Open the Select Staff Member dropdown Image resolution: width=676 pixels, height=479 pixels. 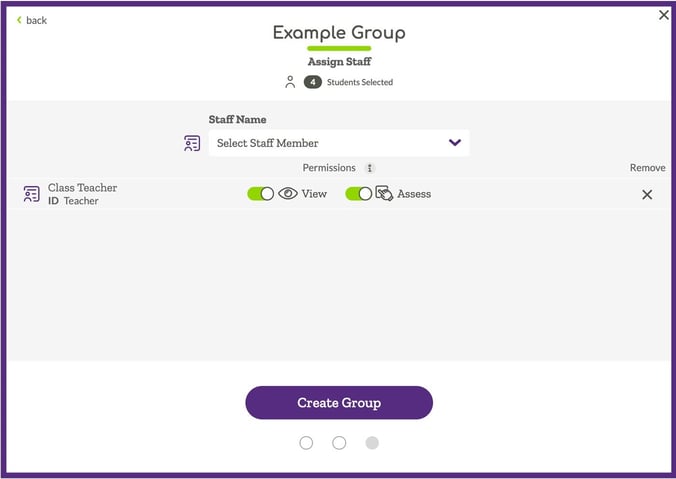tap(339, 143)
